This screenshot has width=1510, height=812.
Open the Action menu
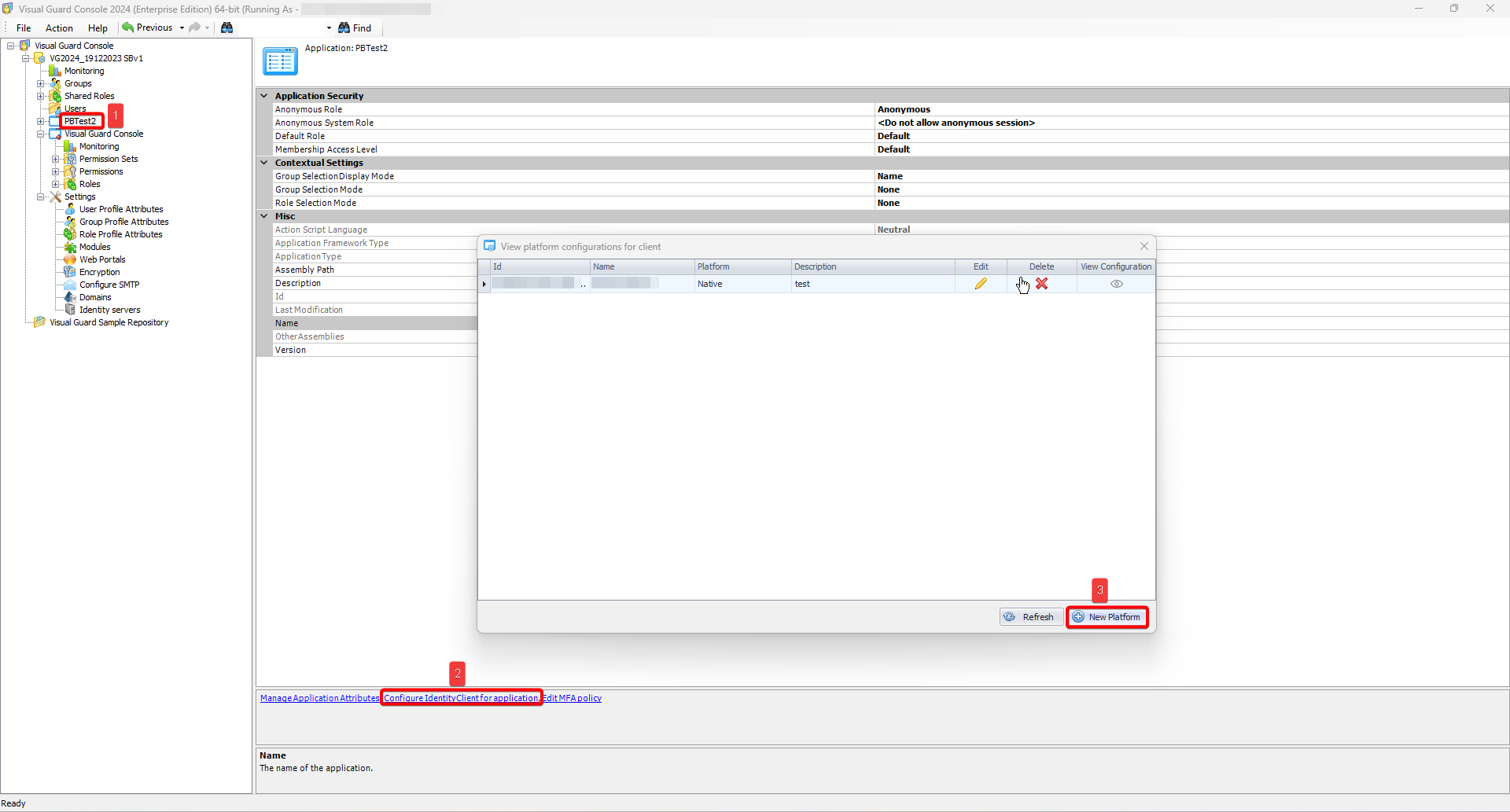(x=59, y=28)
